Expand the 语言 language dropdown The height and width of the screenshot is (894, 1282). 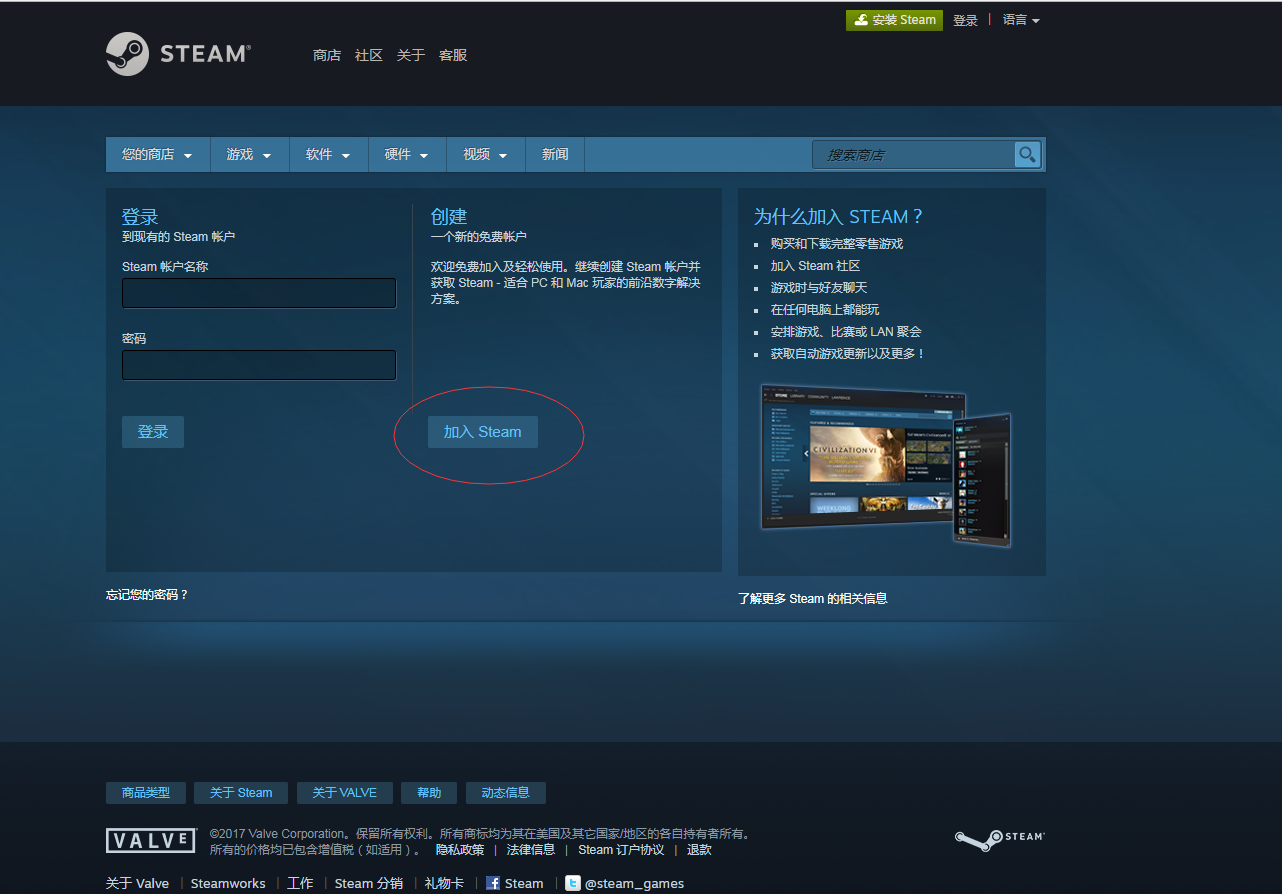click(1021, 20)
